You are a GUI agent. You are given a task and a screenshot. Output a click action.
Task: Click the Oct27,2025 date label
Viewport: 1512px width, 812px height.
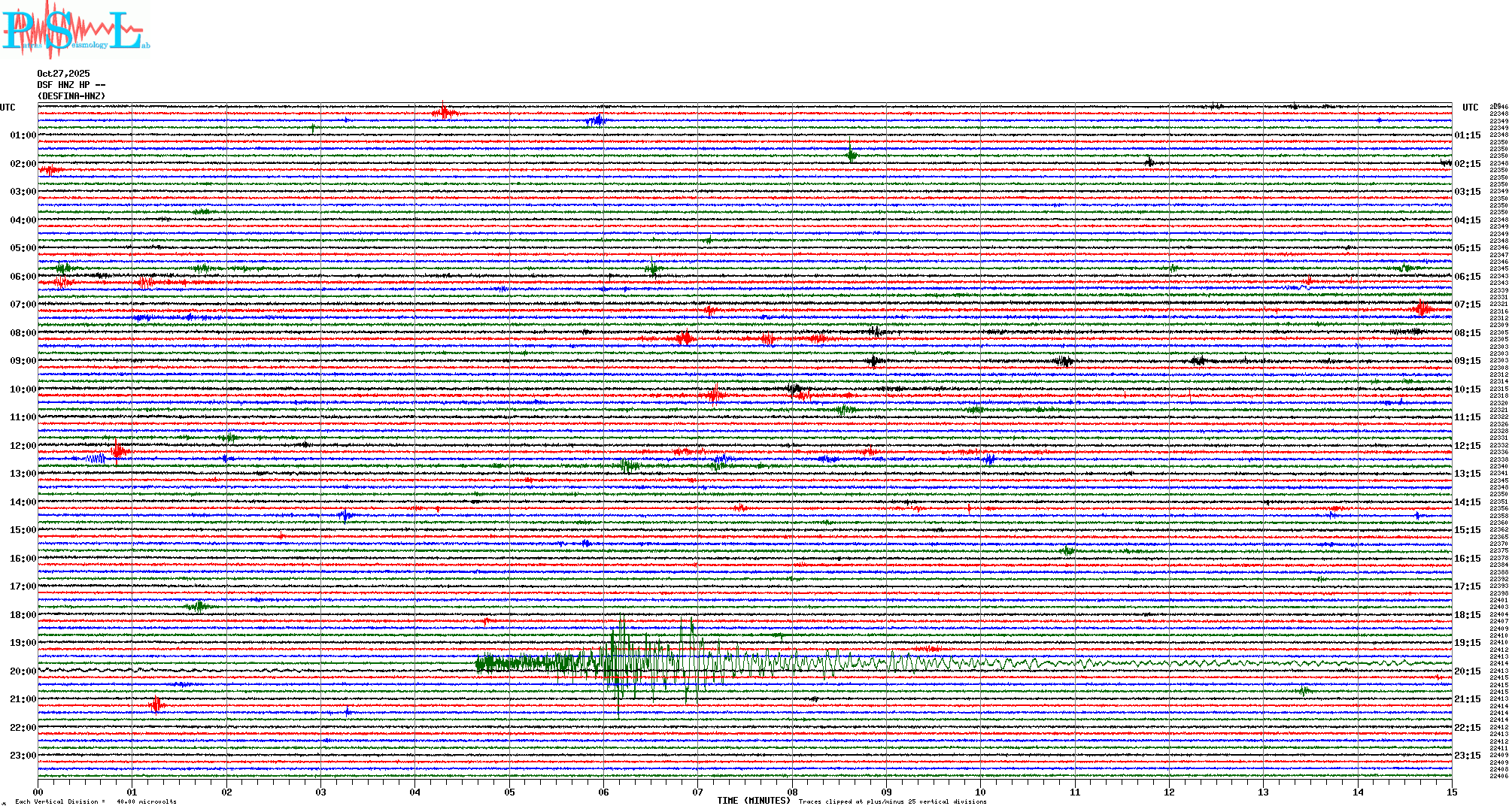point(63,74)
